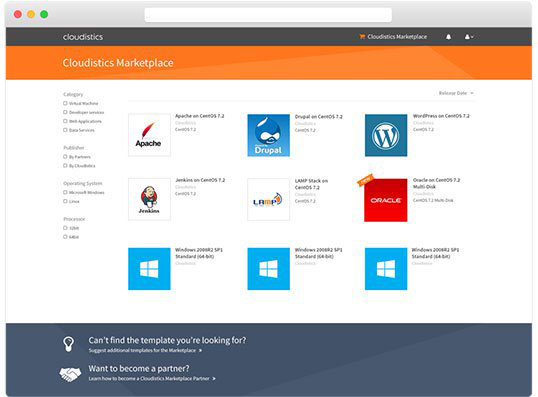The width and height of the screenshot is (538, 397).
Task: Open the notifications bell icon
Action: click(x=448, y=37)
